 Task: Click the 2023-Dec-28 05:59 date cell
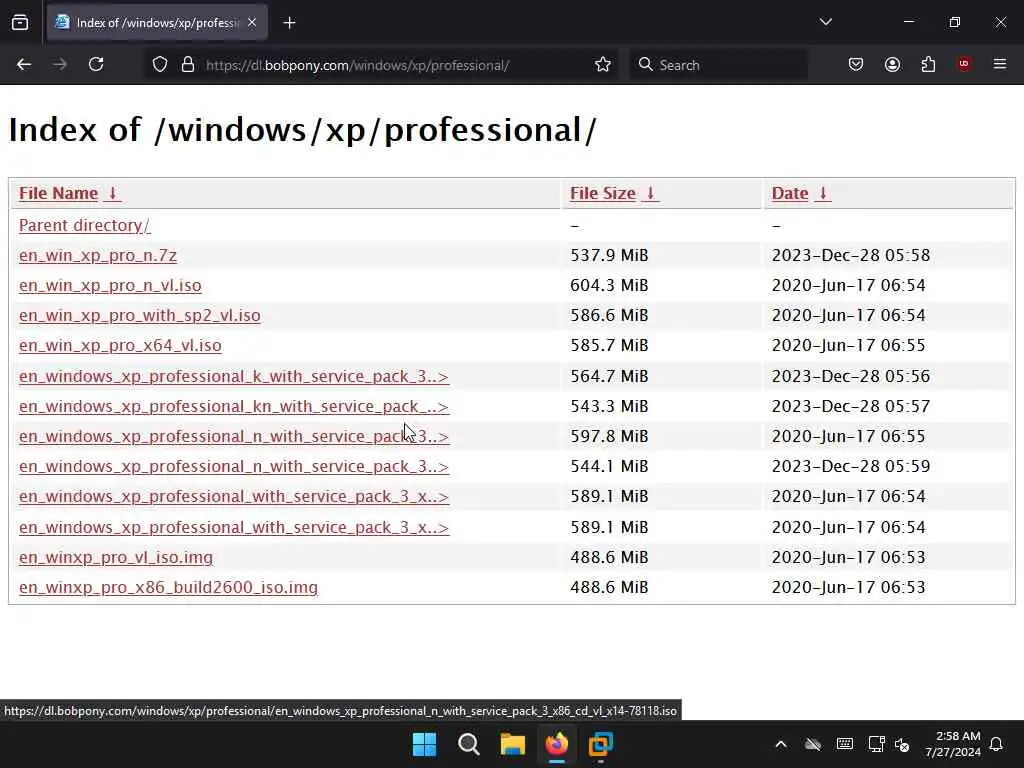click(851, 466)
